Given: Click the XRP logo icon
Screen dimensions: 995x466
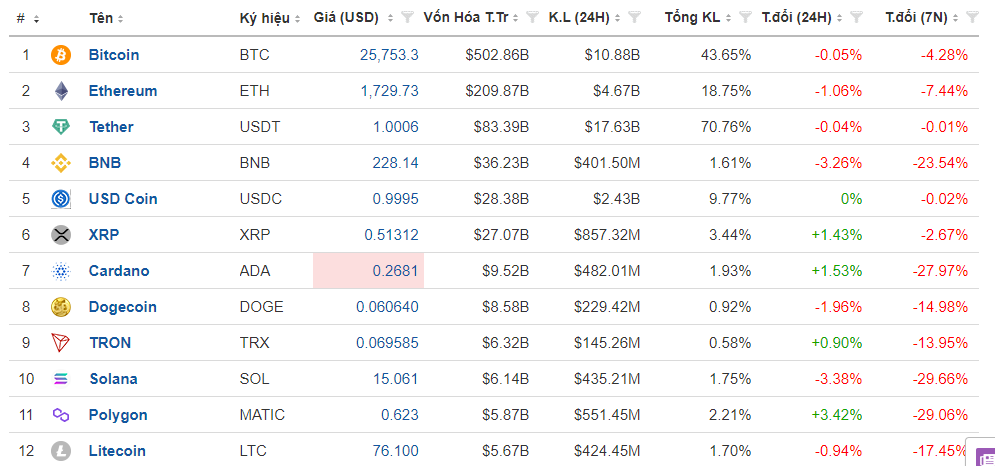Looking at the screenshot, I should (x=61, y=235).
